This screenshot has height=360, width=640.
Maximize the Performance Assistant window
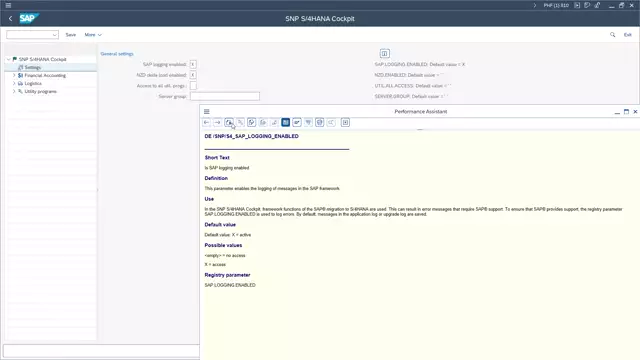tap(626, 111)
